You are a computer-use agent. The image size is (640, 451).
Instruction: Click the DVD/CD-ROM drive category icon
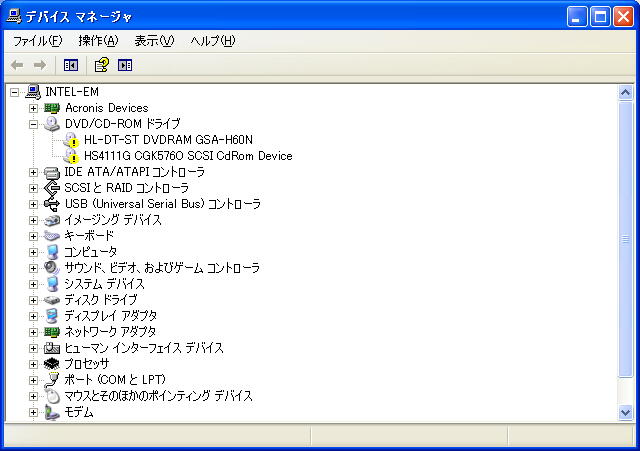[x=52, y=124]
